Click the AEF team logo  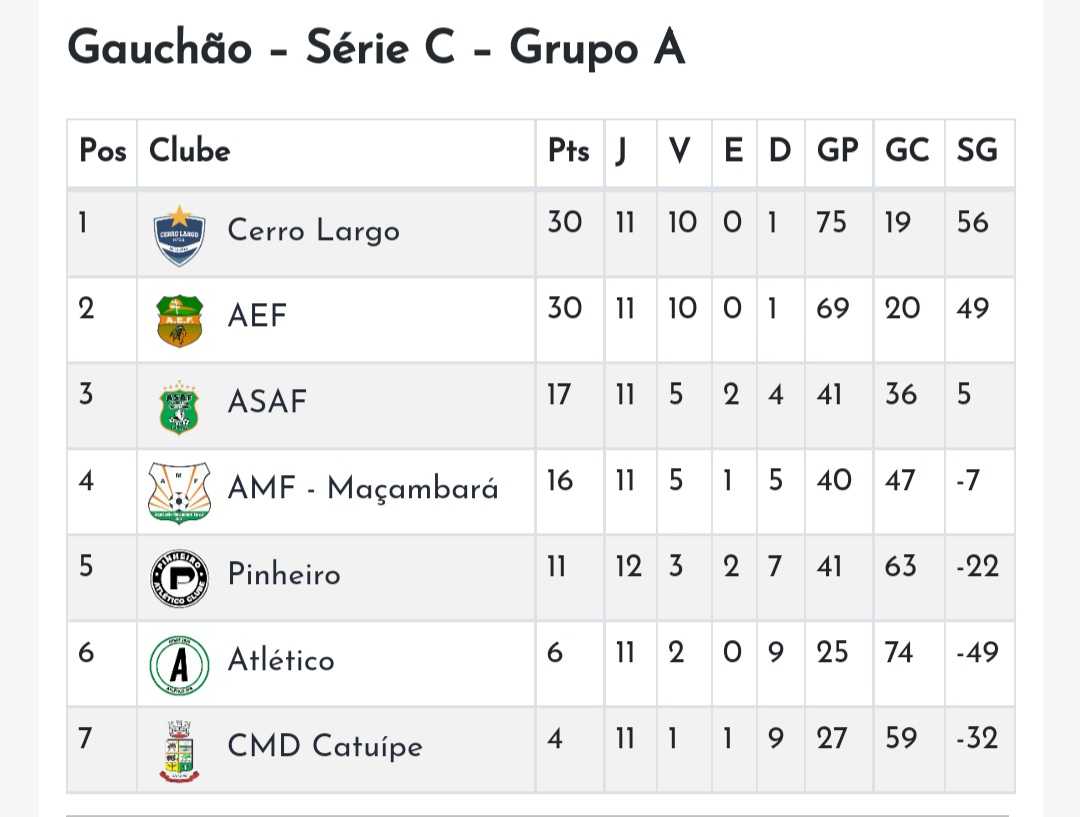click(x=180, y=321)
